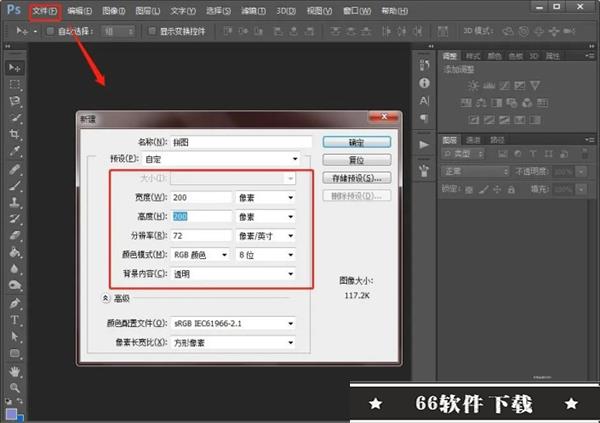600x423 pixels.
Task: Toggle lock all in Layers panel
Action: point(511,189)
